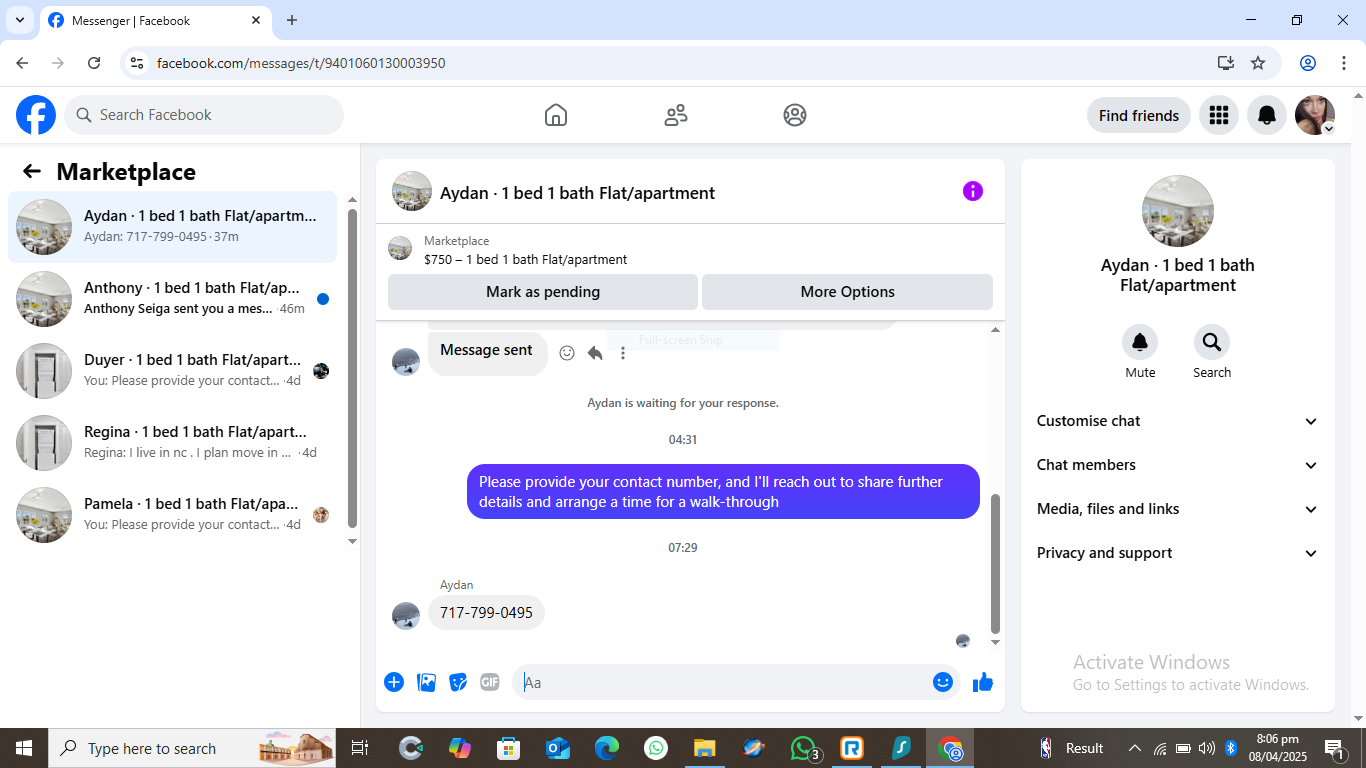
Task: Open Pamela conversation in Marketplace list
Action: (173, 515)
